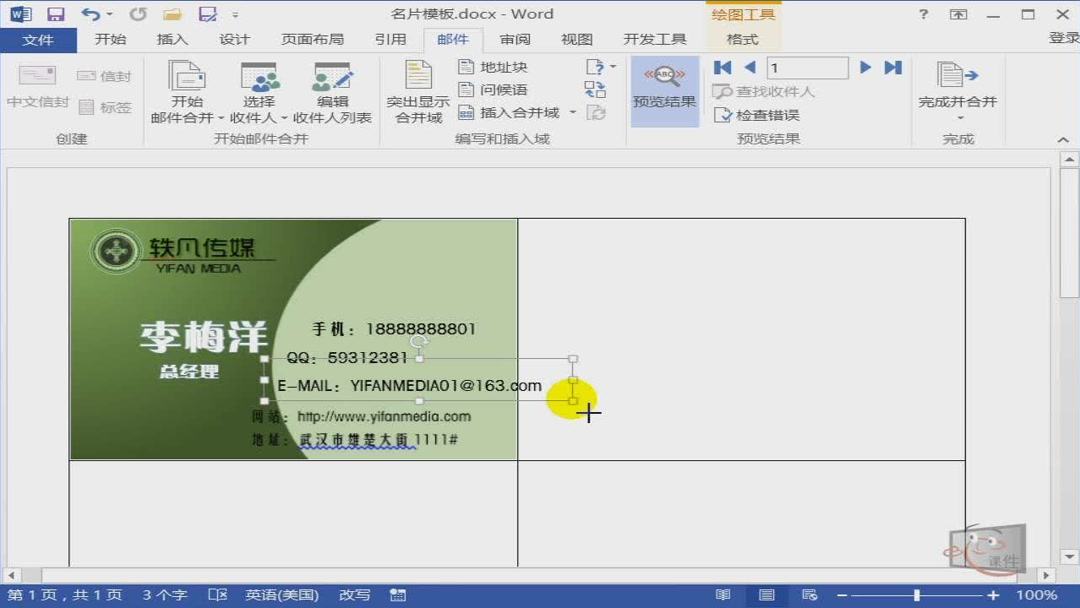
Task: Click the 标签 (Labels) icon
Action: pyautogui.click(x=105, y=107)
